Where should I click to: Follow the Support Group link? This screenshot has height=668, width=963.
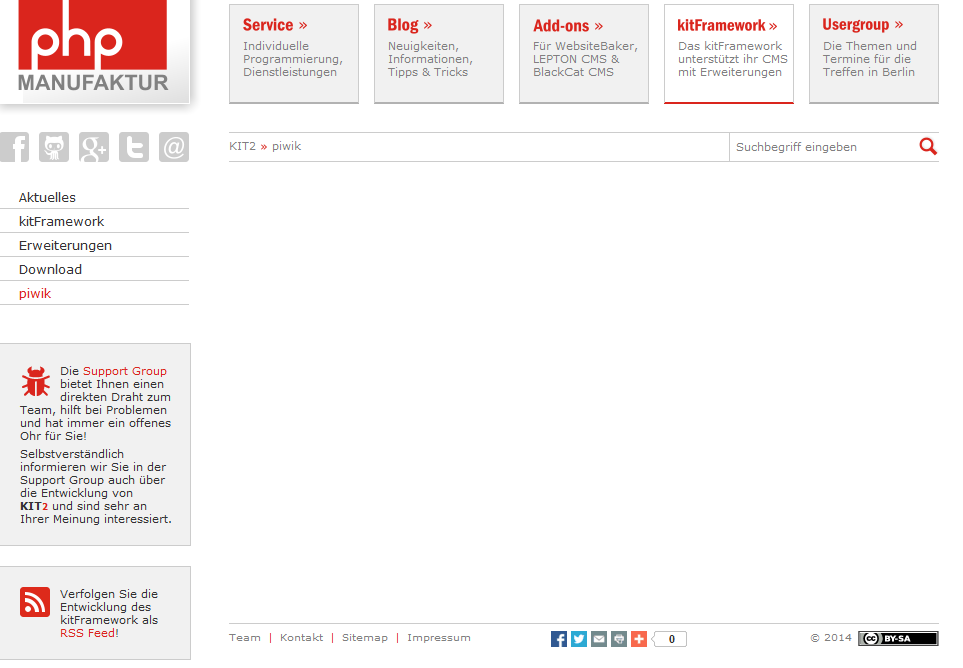tap(125, 371)
